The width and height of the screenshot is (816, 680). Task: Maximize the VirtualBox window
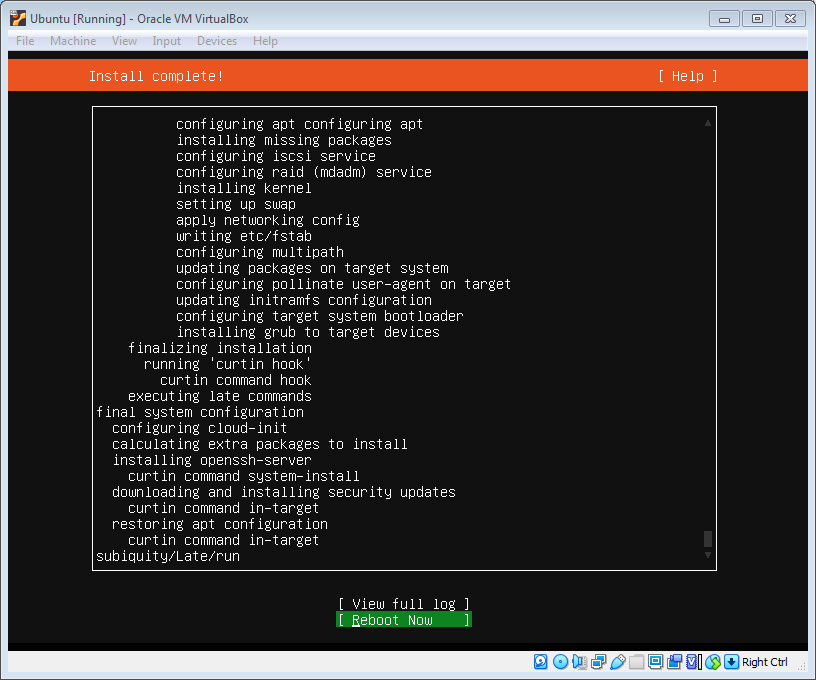[x=757, y=19]
